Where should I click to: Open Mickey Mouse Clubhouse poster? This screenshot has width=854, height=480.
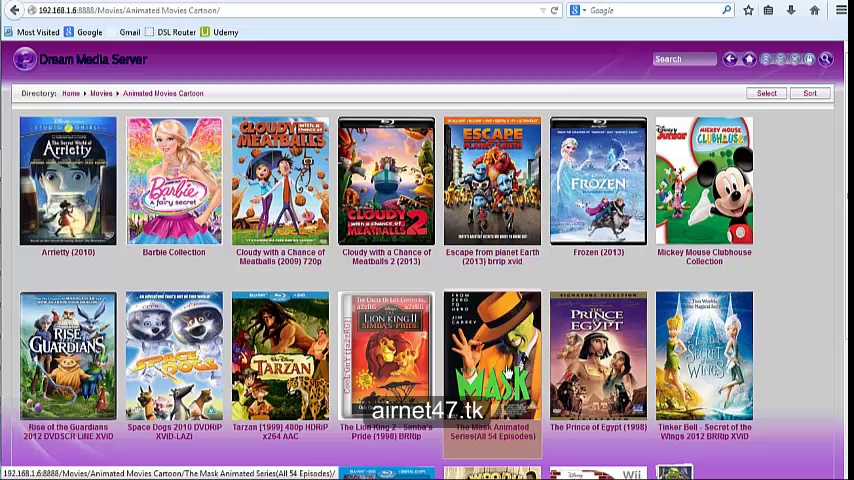coord(704,180)
